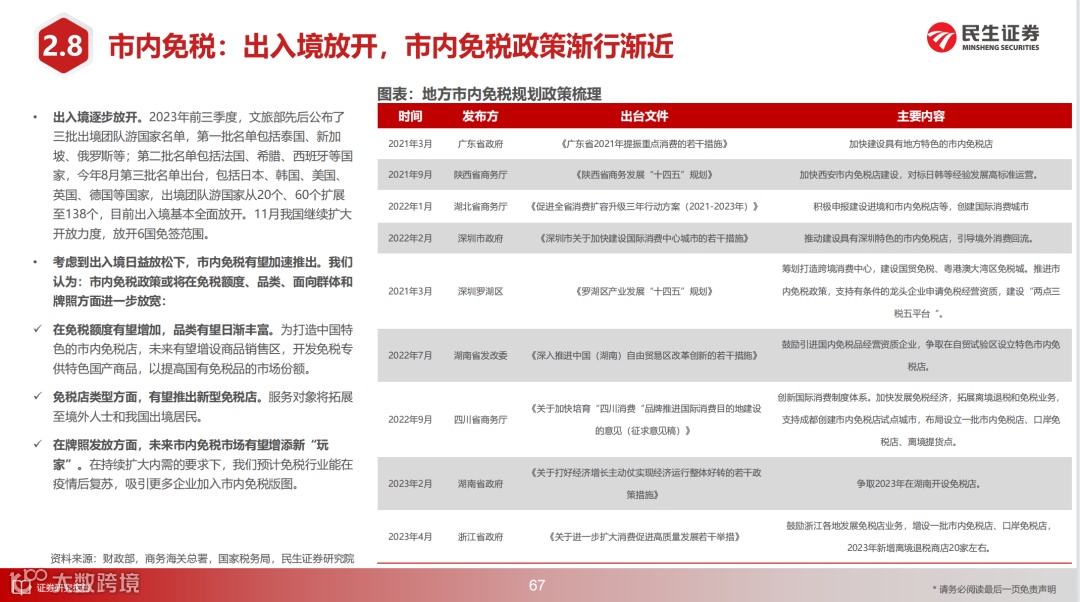Select slide title 市内免税：出入境放开

[x=391, y=46]
